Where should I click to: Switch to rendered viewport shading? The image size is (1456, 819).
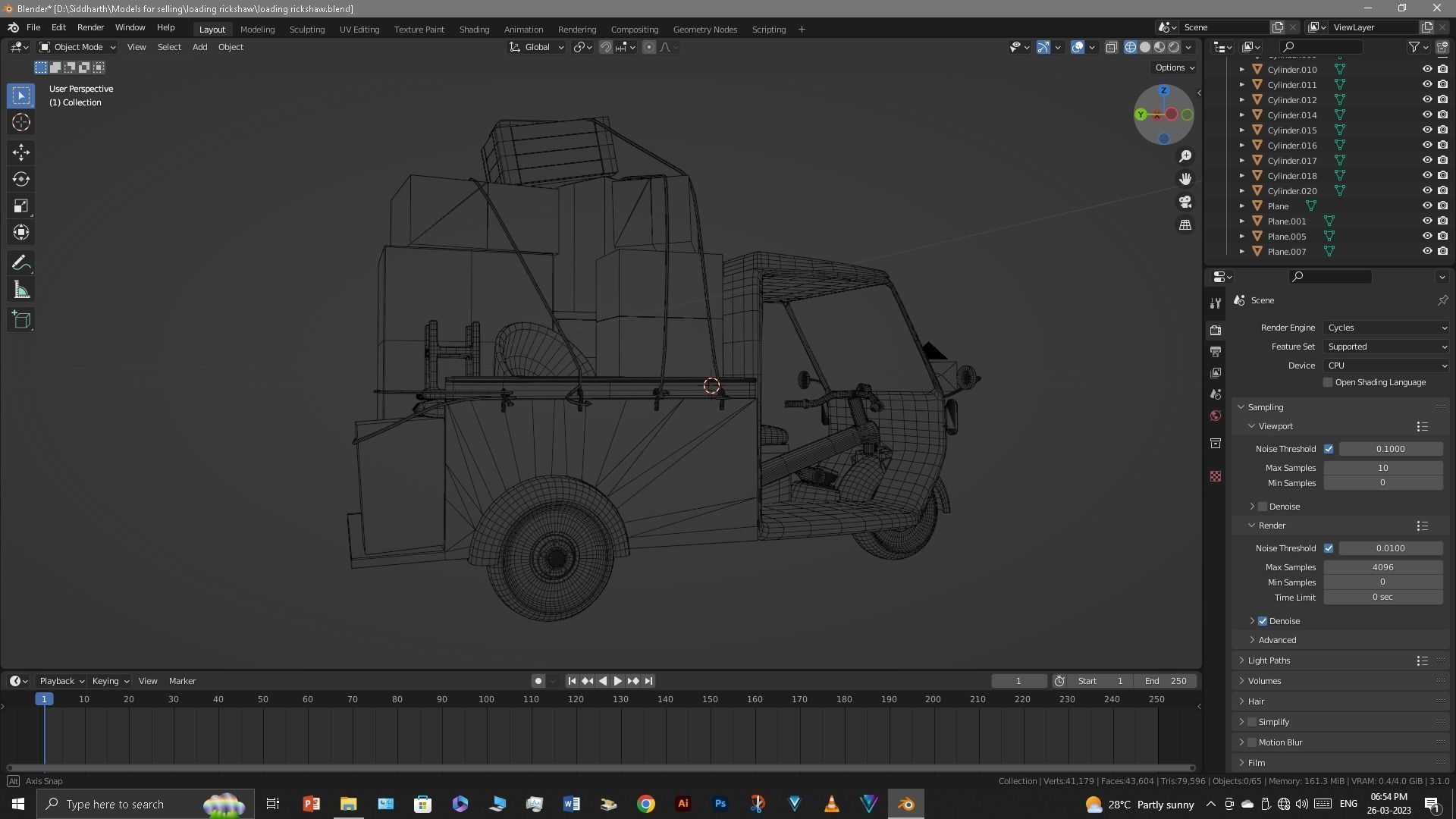pos(1174,47)
